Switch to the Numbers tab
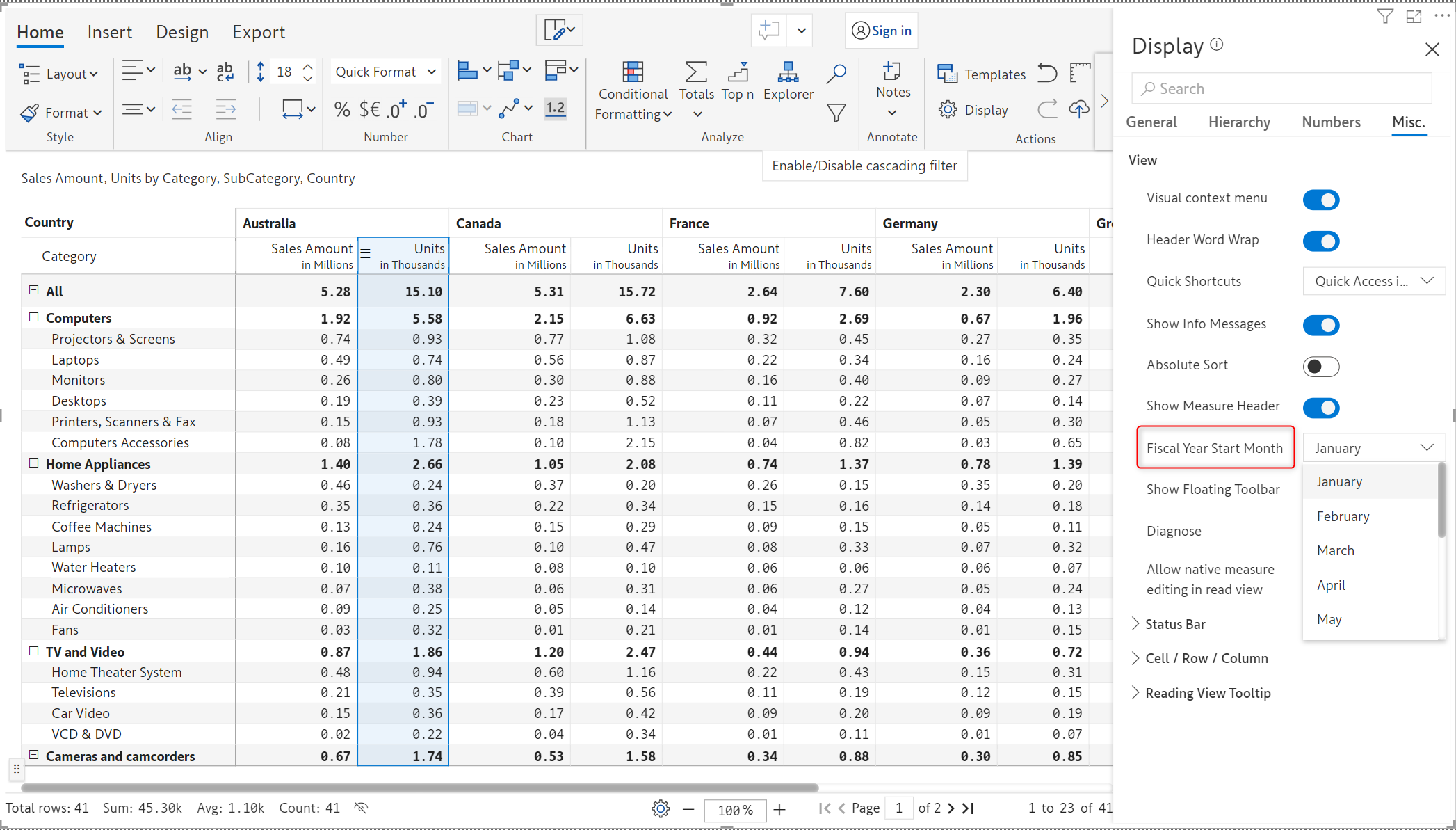This screenshot has width=1456, height=830. coord(1331,122)
